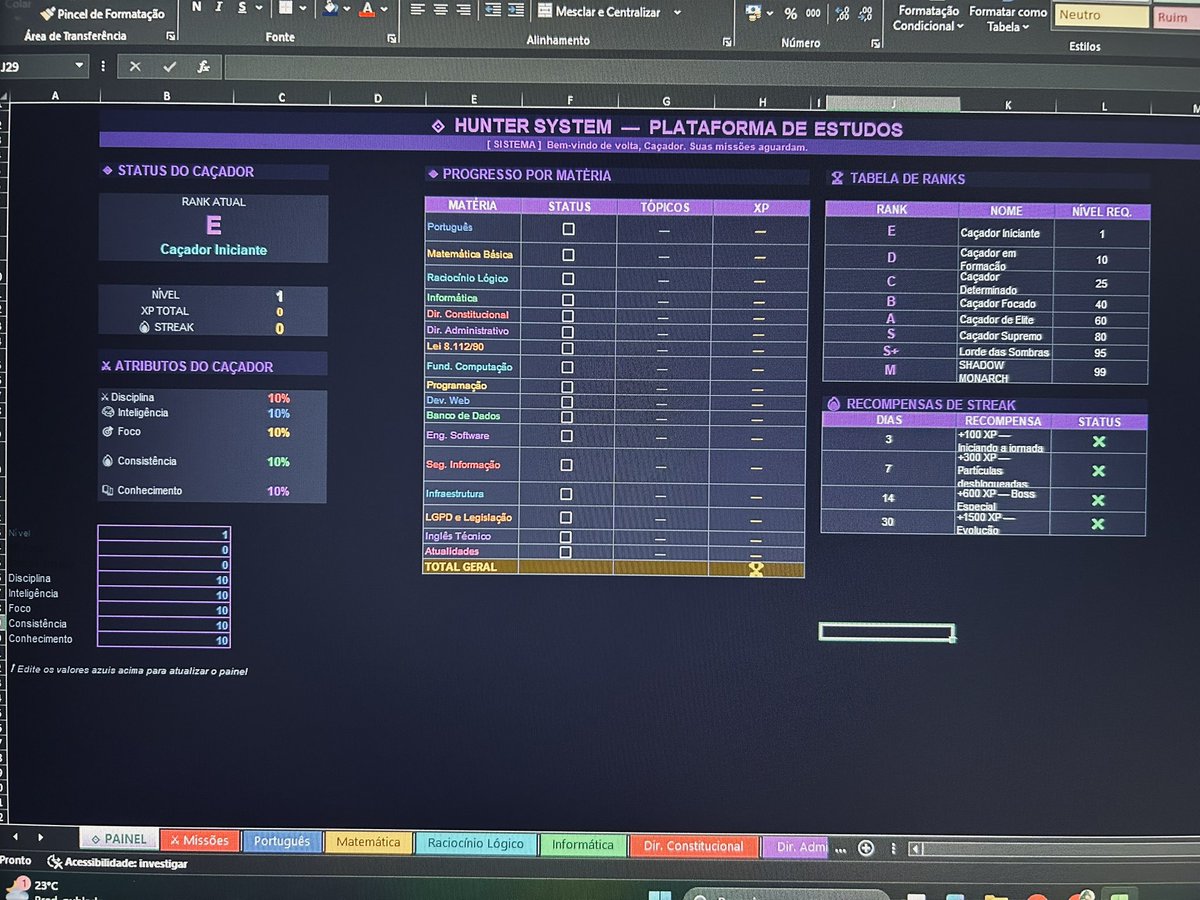1200x900 pixels.
Task: Check the Matemática Básica status checkbox
Action: click(x=568, y=254)
